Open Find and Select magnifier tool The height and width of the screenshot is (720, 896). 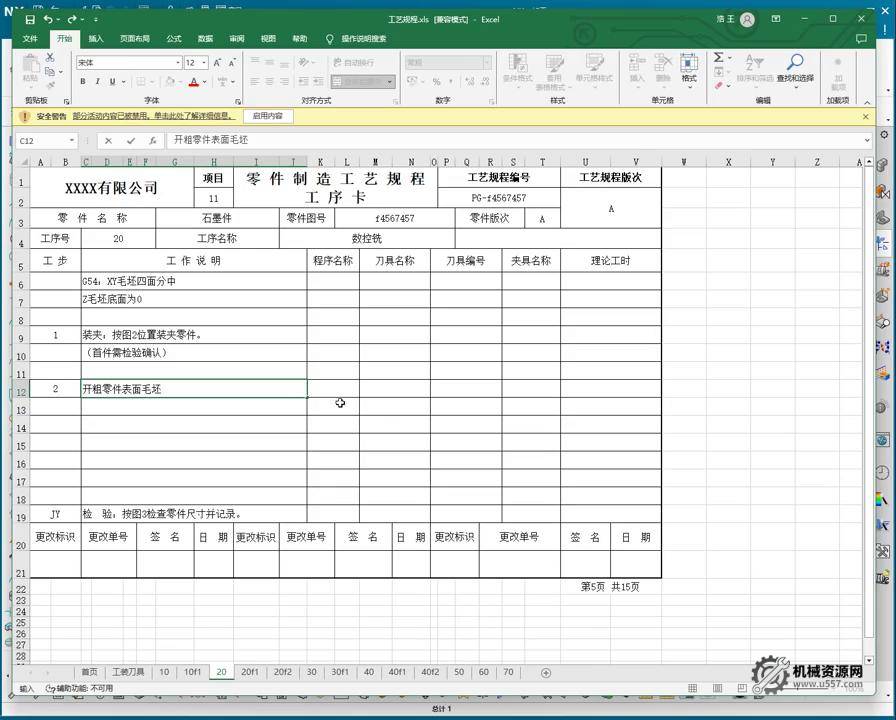(795, 66)
